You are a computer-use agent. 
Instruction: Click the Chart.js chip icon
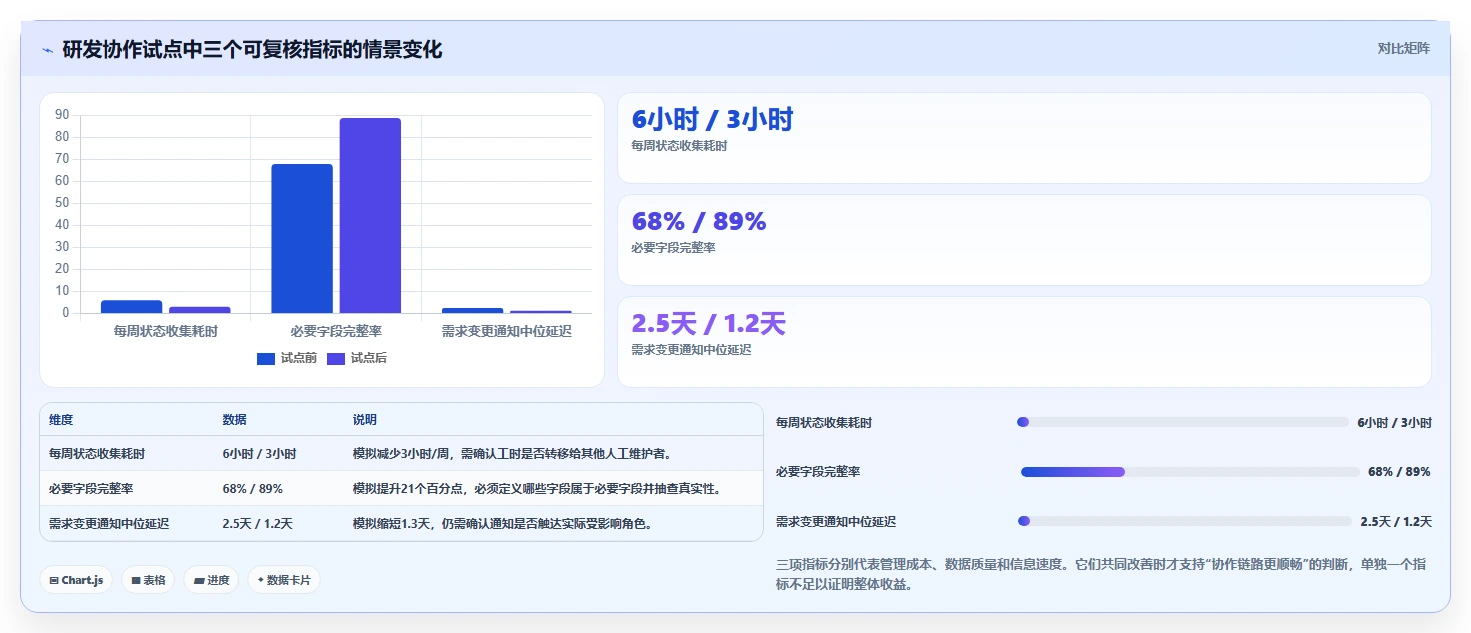click(x=54, y=580)
